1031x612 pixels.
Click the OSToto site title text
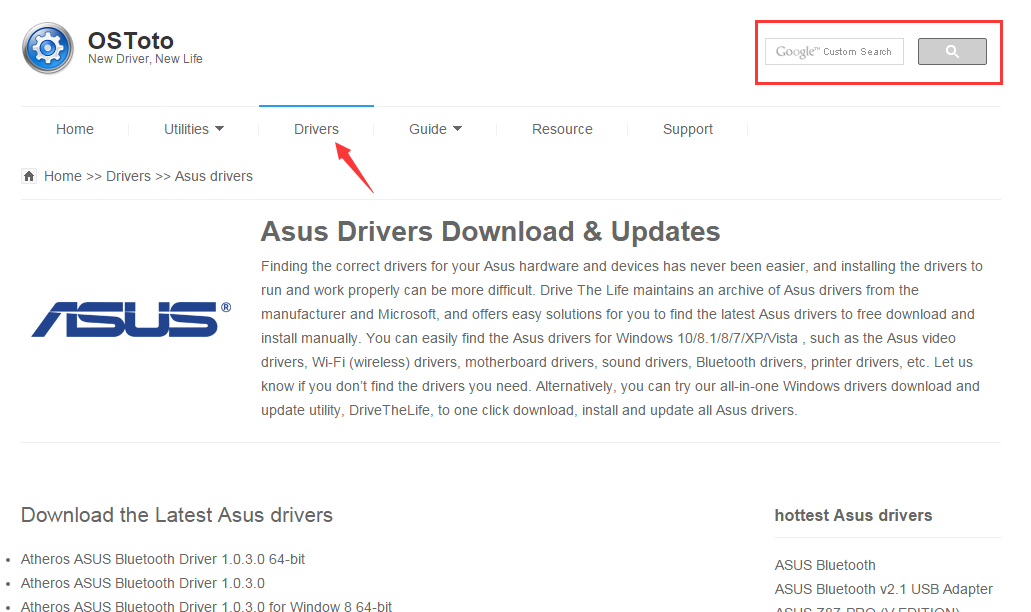pos(131,41)
